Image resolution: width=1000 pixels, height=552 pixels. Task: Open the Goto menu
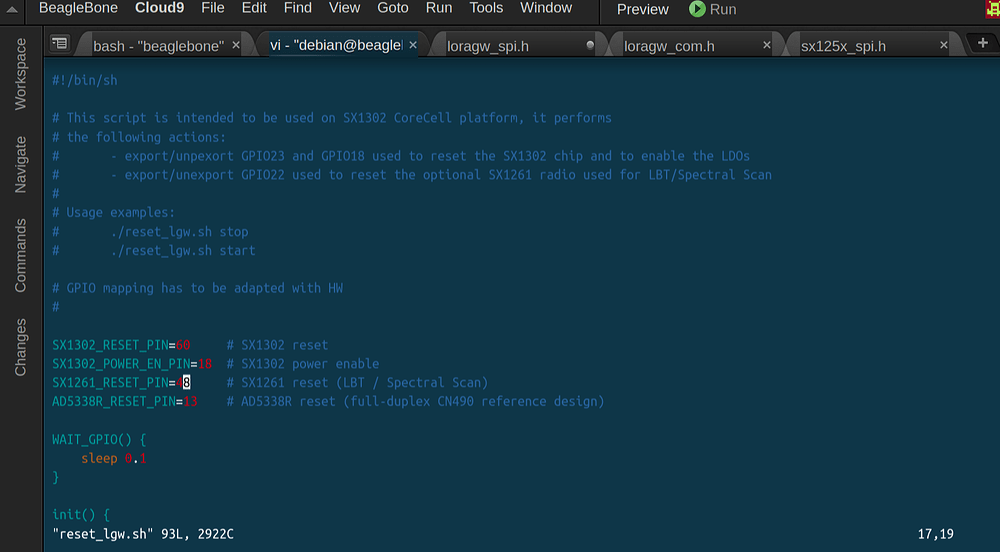[x=392, y=8]
